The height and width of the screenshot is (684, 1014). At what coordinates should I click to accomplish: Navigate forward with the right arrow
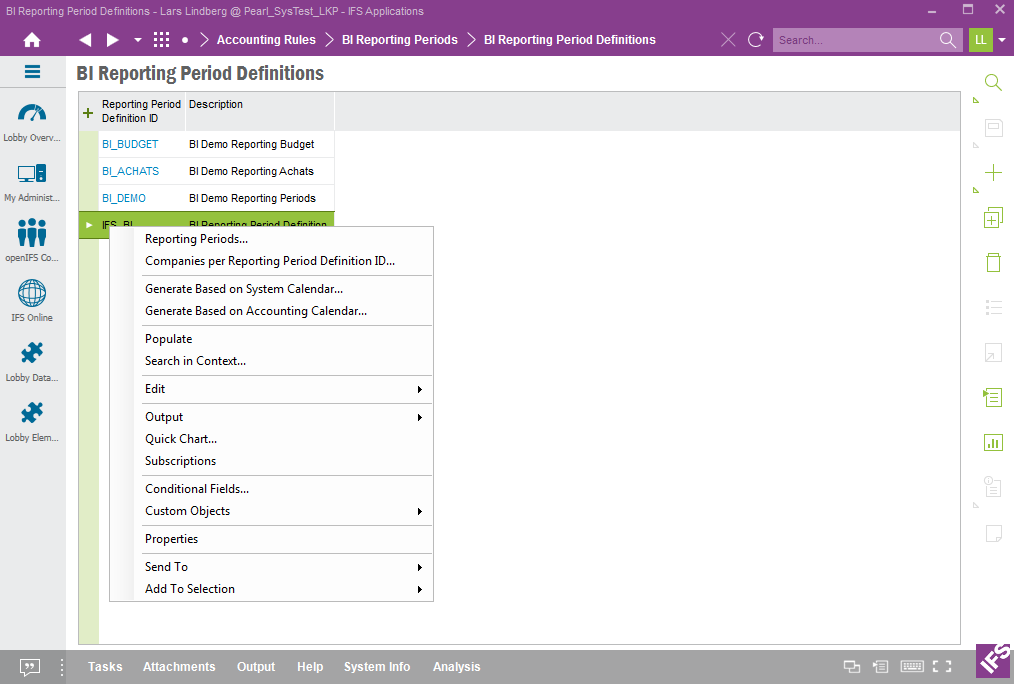click(113, 40)
